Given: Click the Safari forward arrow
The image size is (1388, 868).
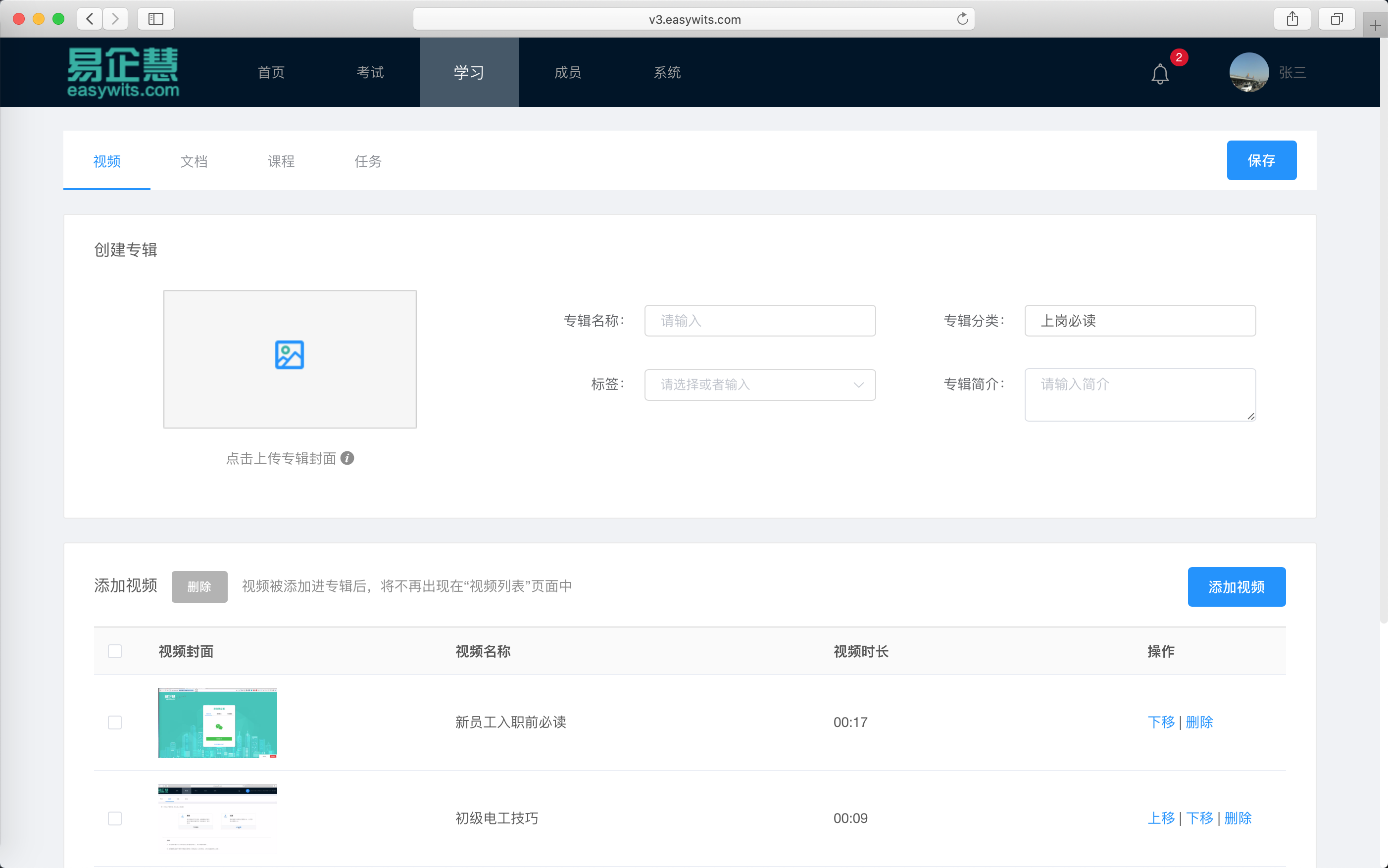Looking at the screenshot, I should (x=115, y=19).
